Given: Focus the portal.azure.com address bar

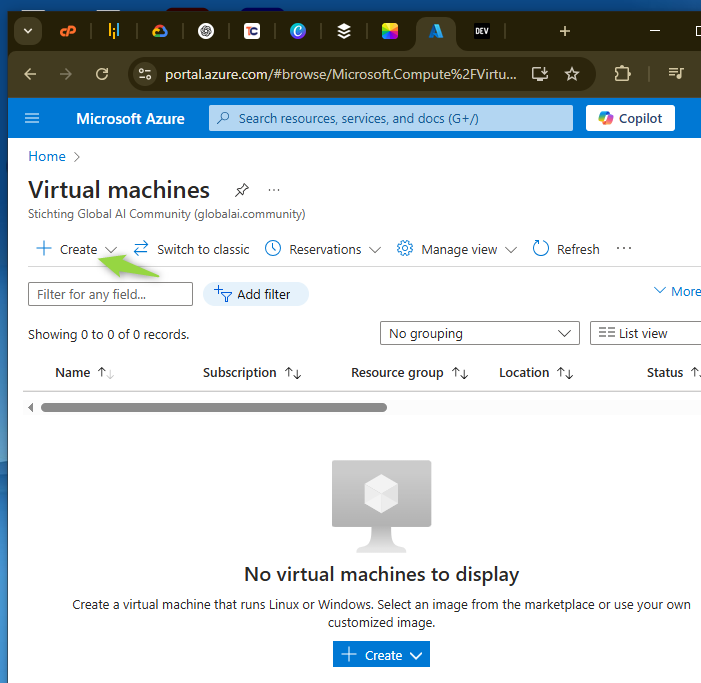Looking at the screenshot, I should (341, 74).
